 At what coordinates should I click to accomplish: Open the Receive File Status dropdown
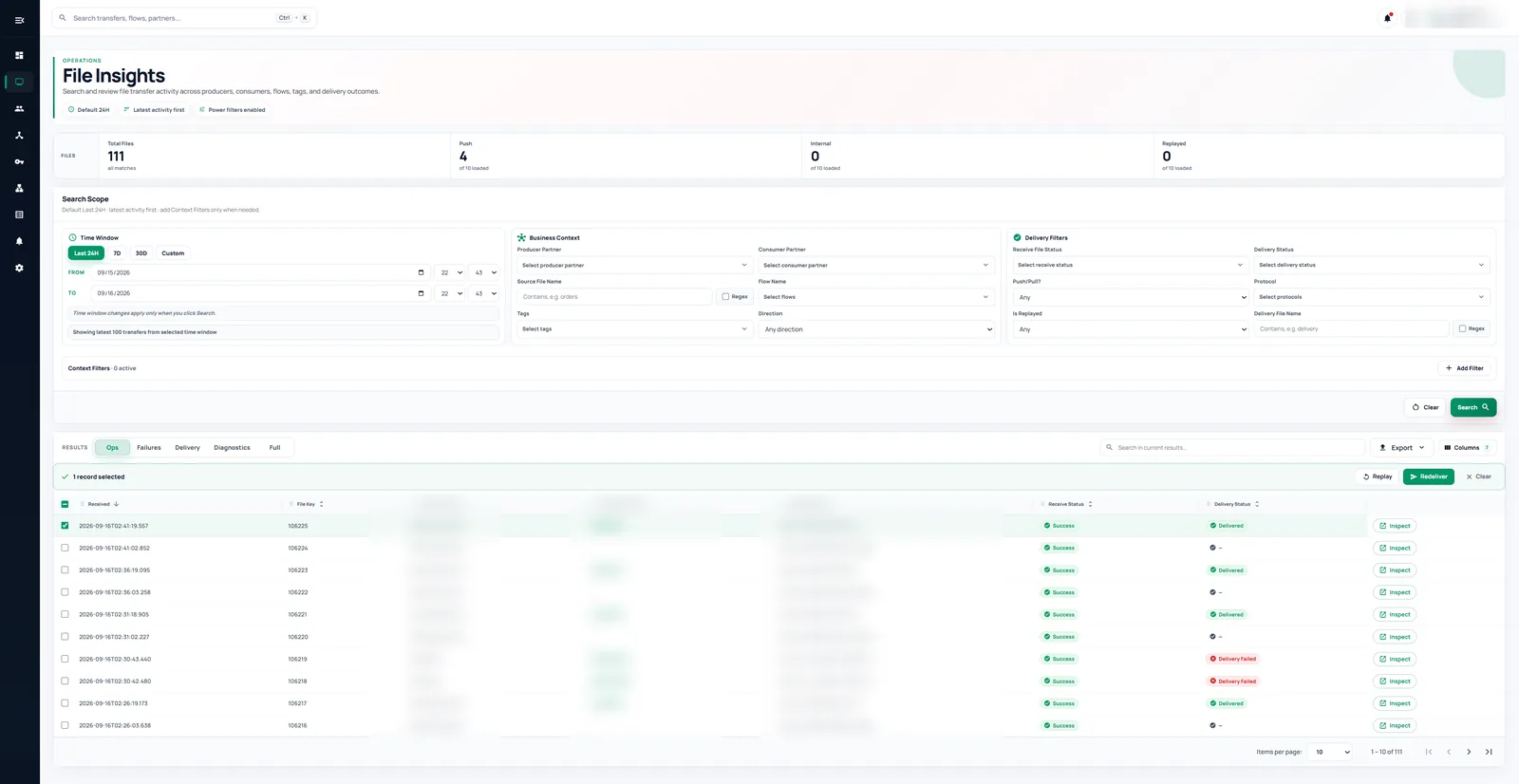1130,265
